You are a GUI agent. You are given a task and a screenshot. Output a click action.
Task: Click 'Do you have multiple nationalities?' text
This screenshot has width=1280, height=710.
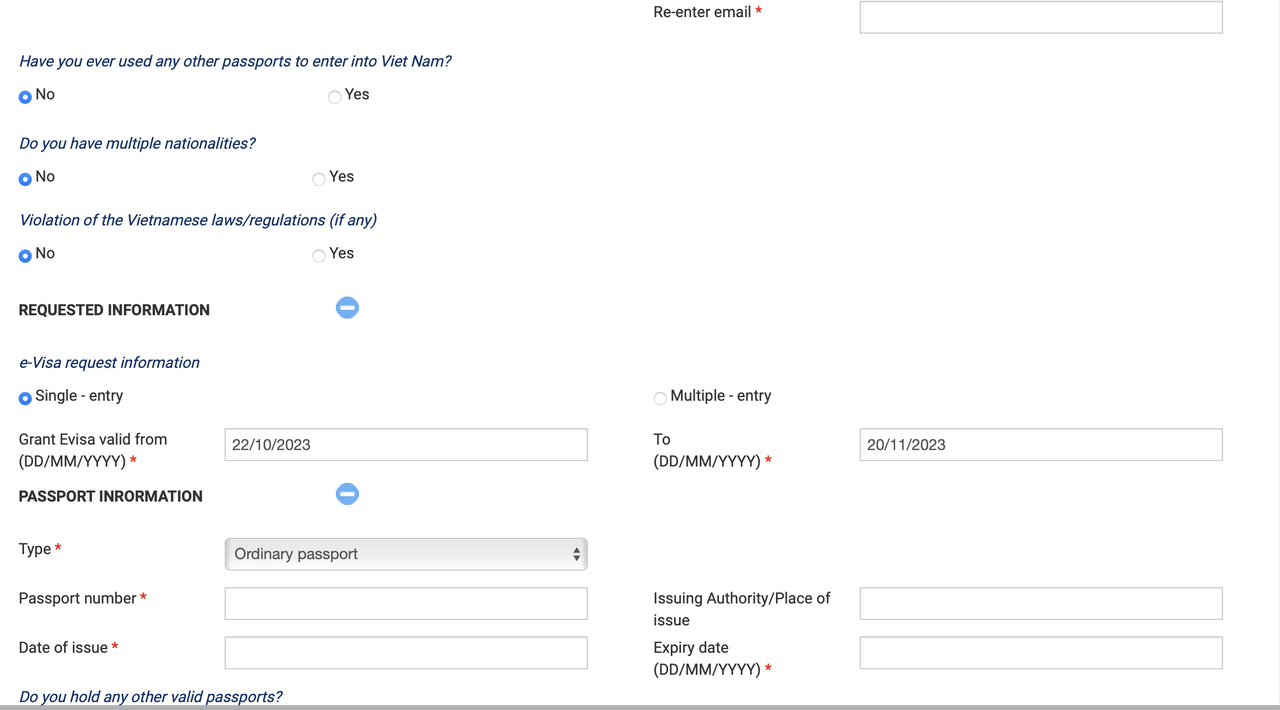point(137,143)
